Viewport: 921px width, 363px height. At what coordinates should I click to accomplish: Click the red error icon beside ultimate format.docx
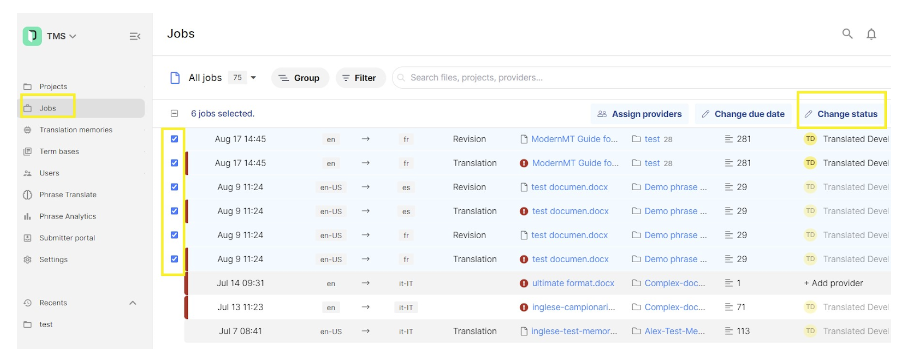[x=524, y=283]
